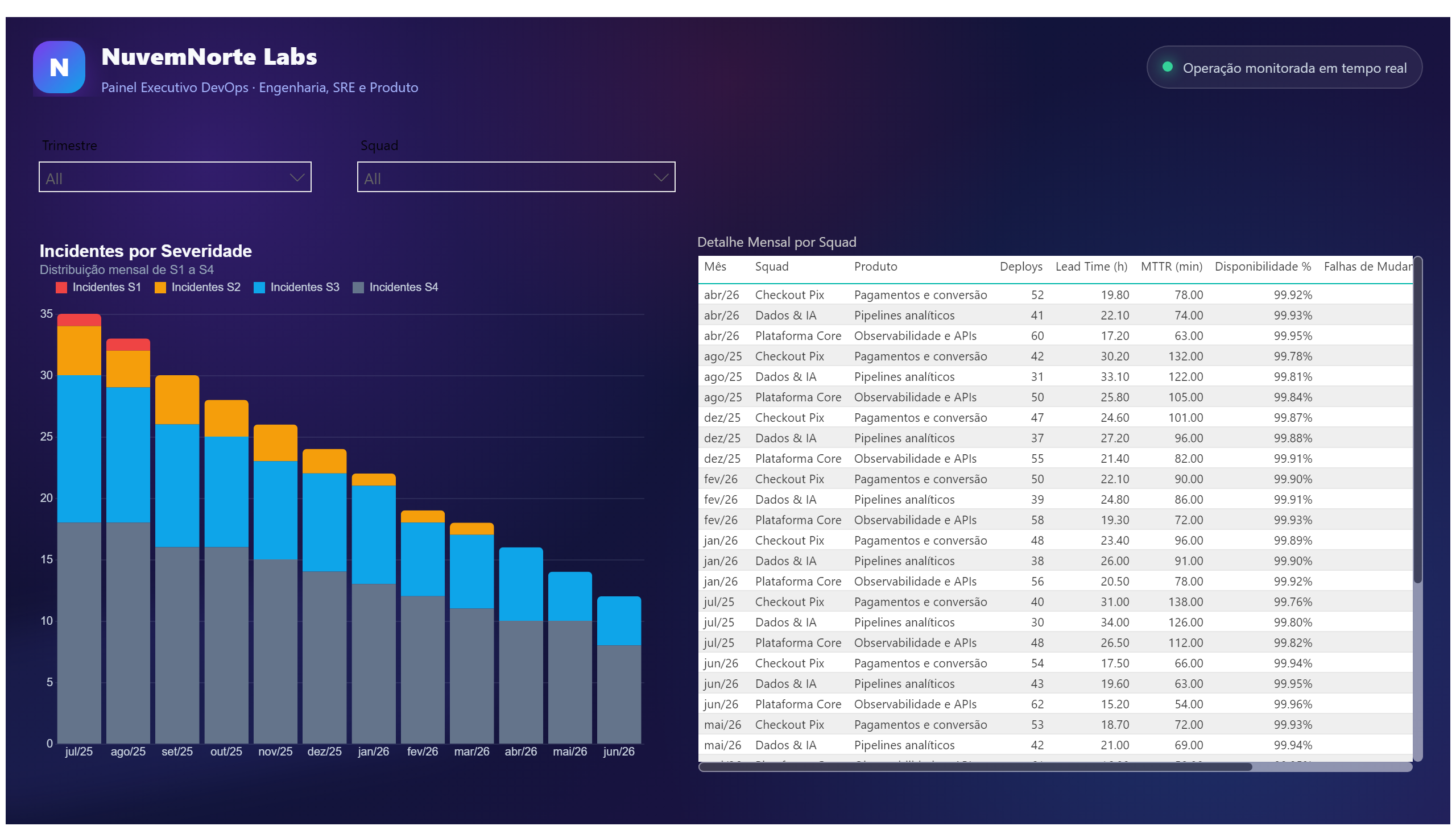Click the Lead Time (h) column header
The width and height of the screenshot is (1456, 830).
click(x=1090, y=267)
